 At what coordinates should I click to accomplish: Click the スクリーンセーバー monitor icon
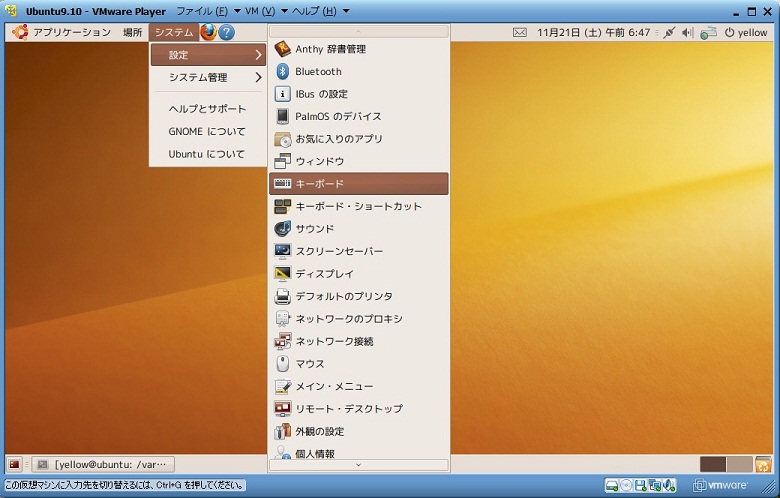(283, 251)
